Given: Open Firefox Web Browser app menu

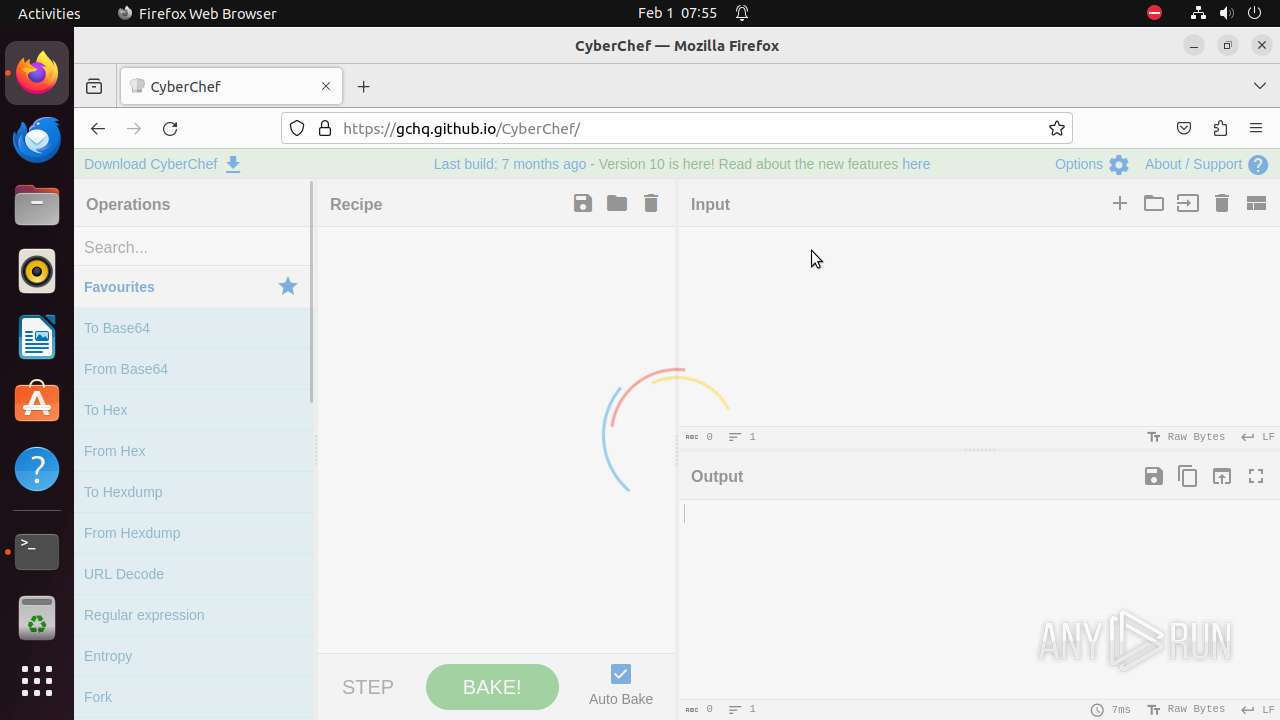Looking at the screenshot, I should click(197, 13).
